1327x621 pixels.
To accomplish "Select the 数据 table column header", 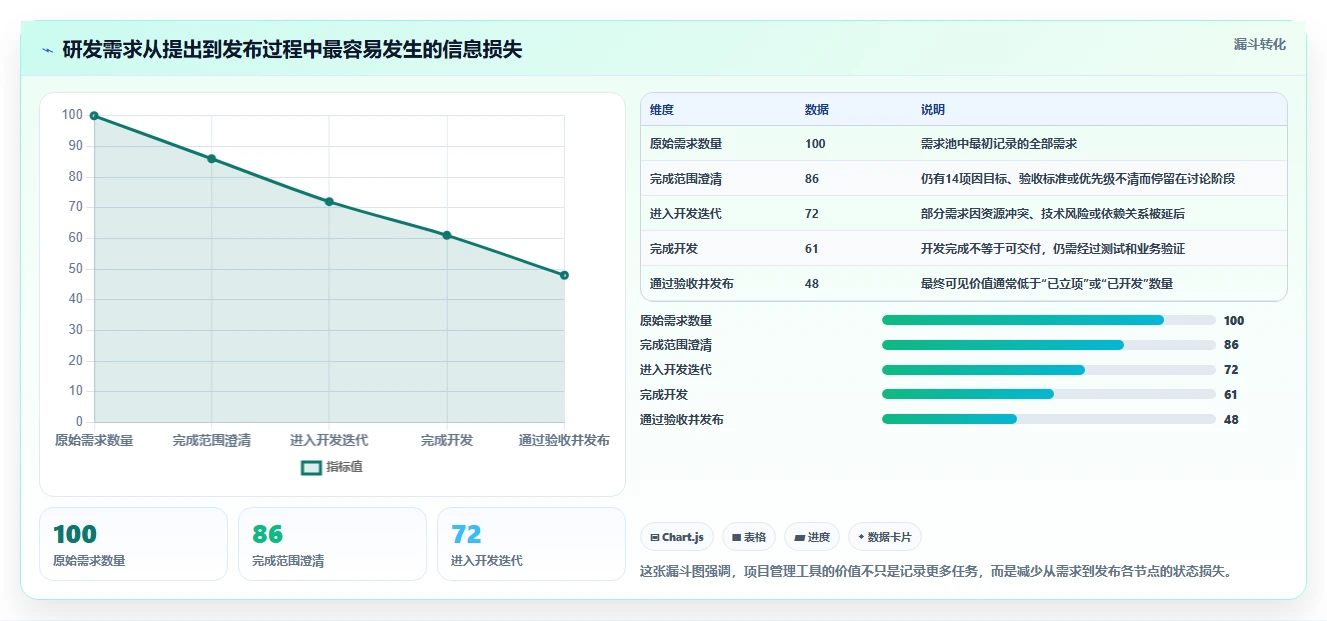I will click(x=817, y=110).
